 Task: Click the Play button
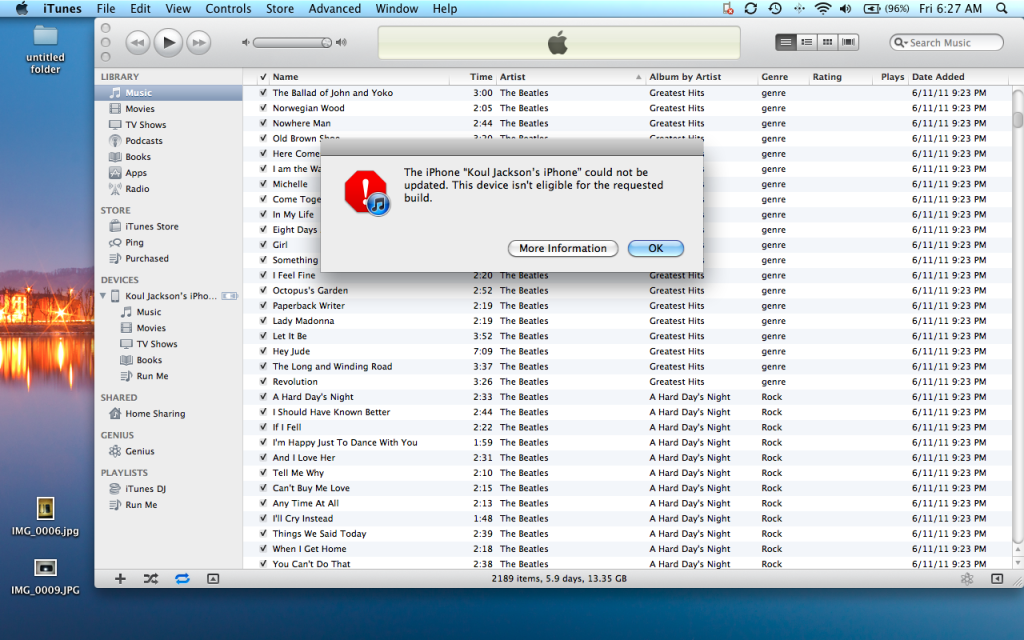pyautogui.click(x=168, y=42)
